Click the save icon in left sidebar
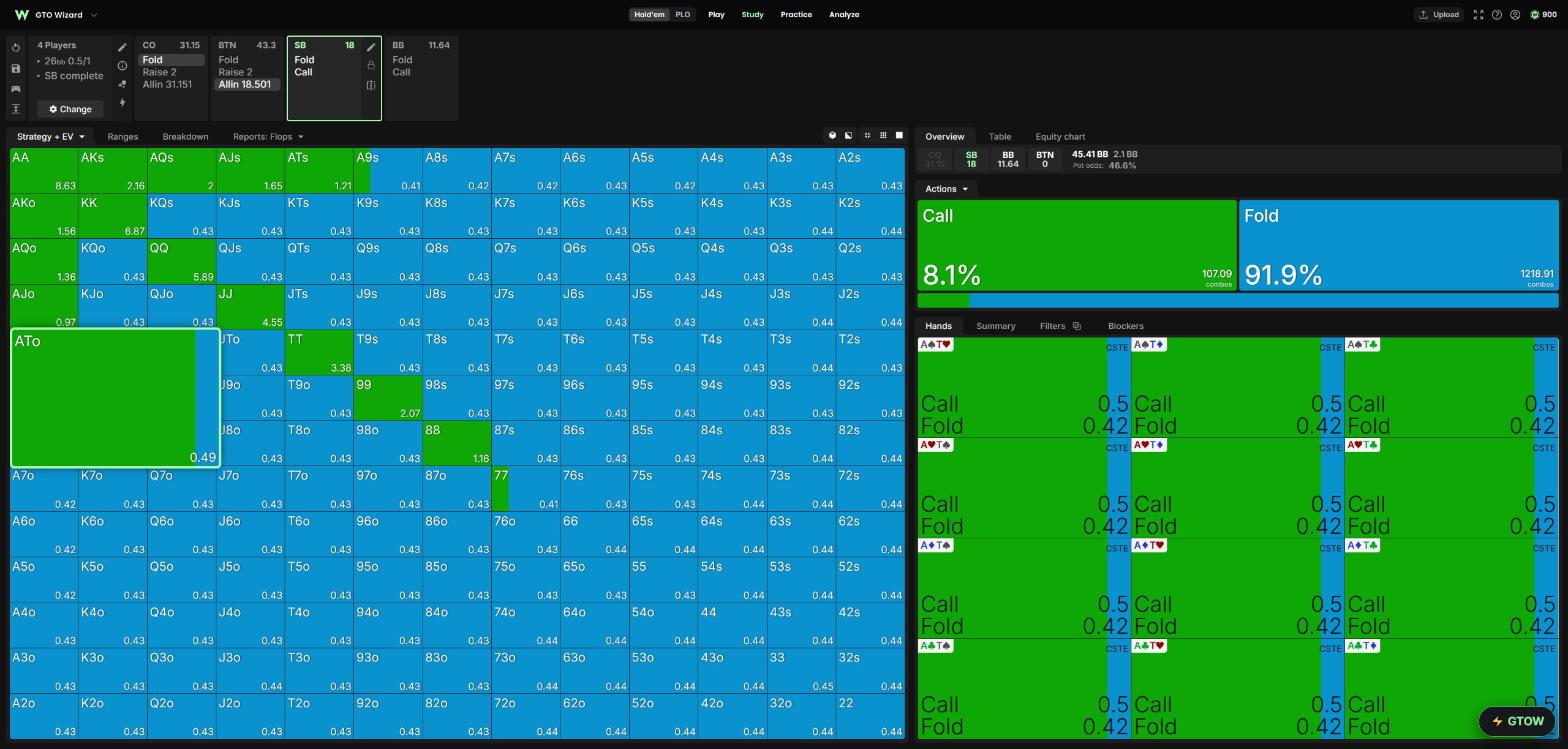Viewport: 1568px width, 749px height. click(15, 69)
